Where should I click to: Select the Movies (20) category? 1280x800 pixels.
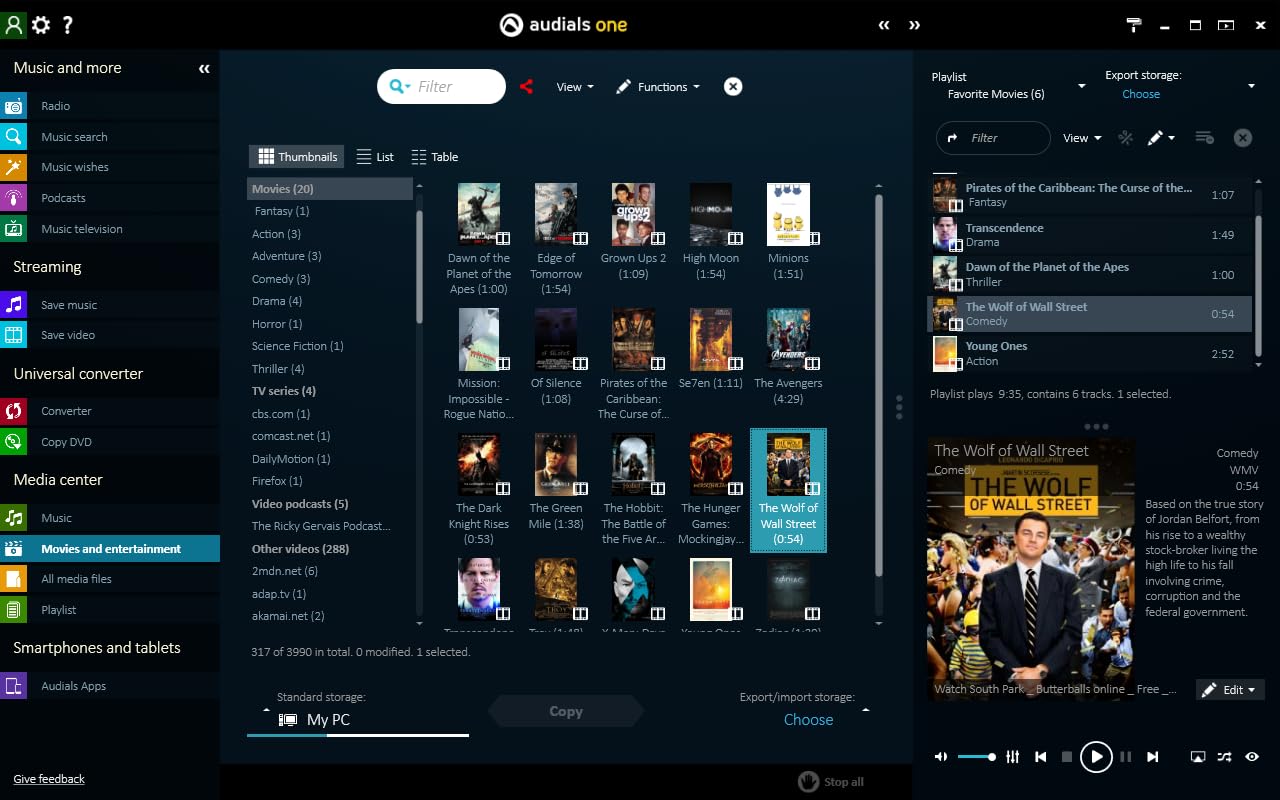(x=330, y=189)
